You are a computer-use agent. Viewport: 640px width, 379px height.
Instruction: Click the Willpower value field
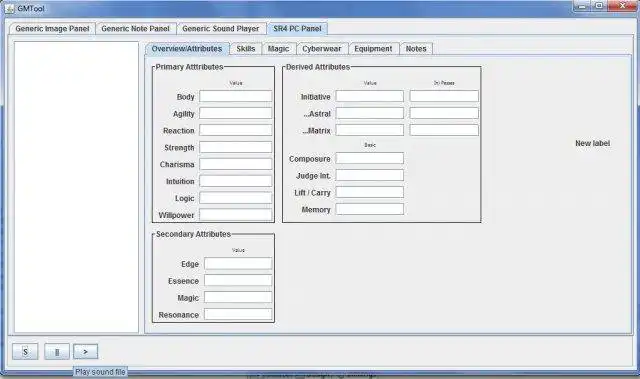coord(236,215)
